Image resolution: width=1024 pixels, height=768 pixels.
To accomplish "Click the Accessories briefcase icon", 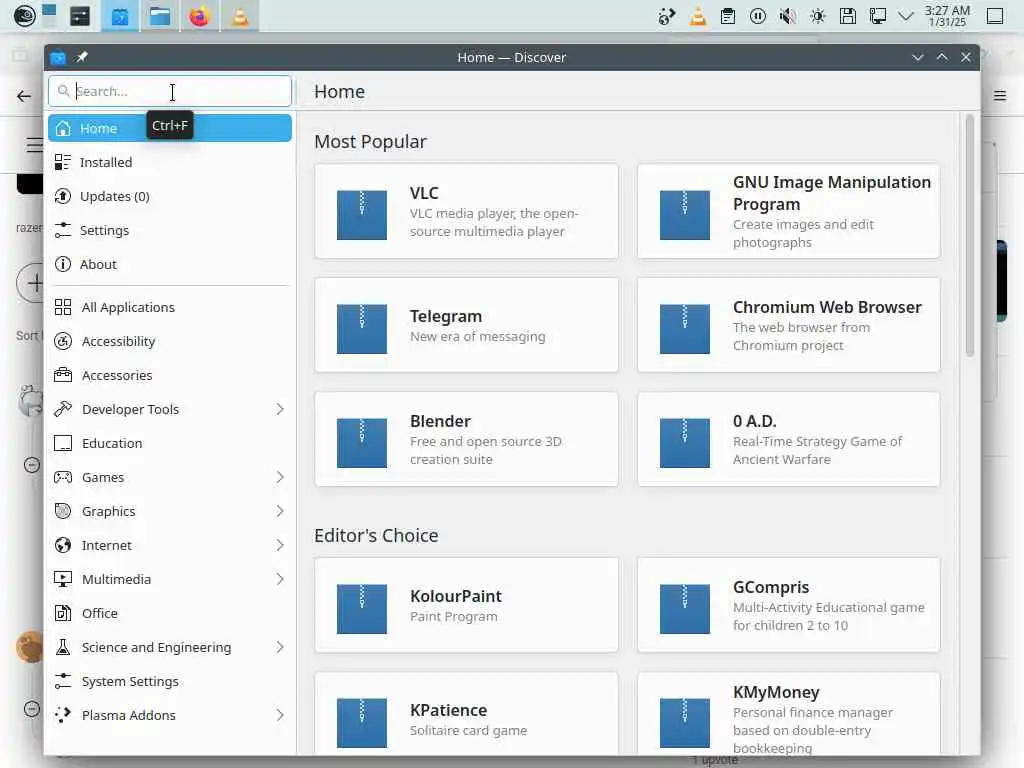I will [x=63, y=375].
